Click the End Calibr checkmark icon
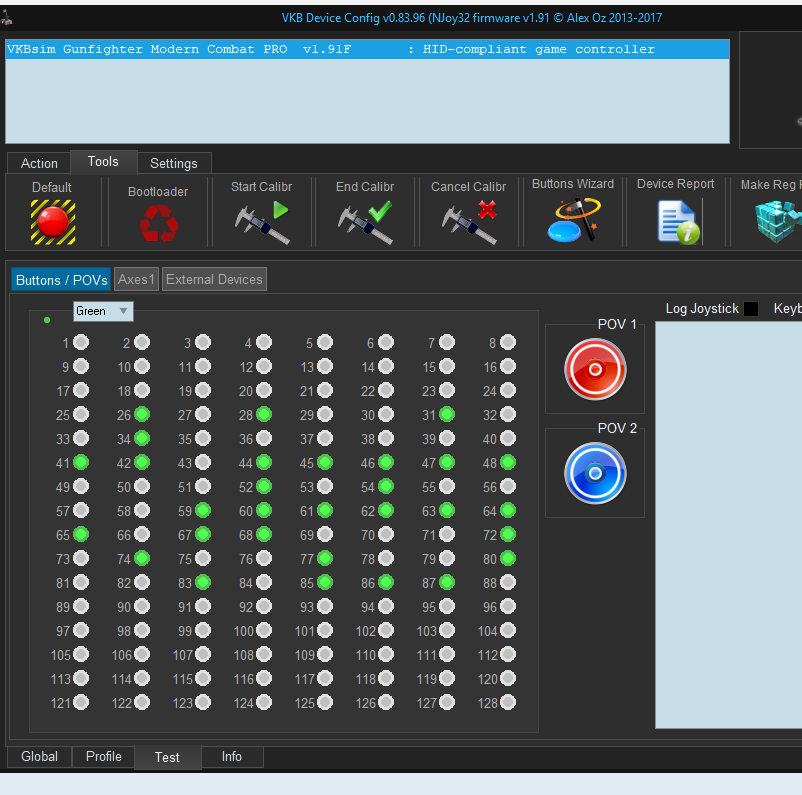802x795 pixels. 365,222
